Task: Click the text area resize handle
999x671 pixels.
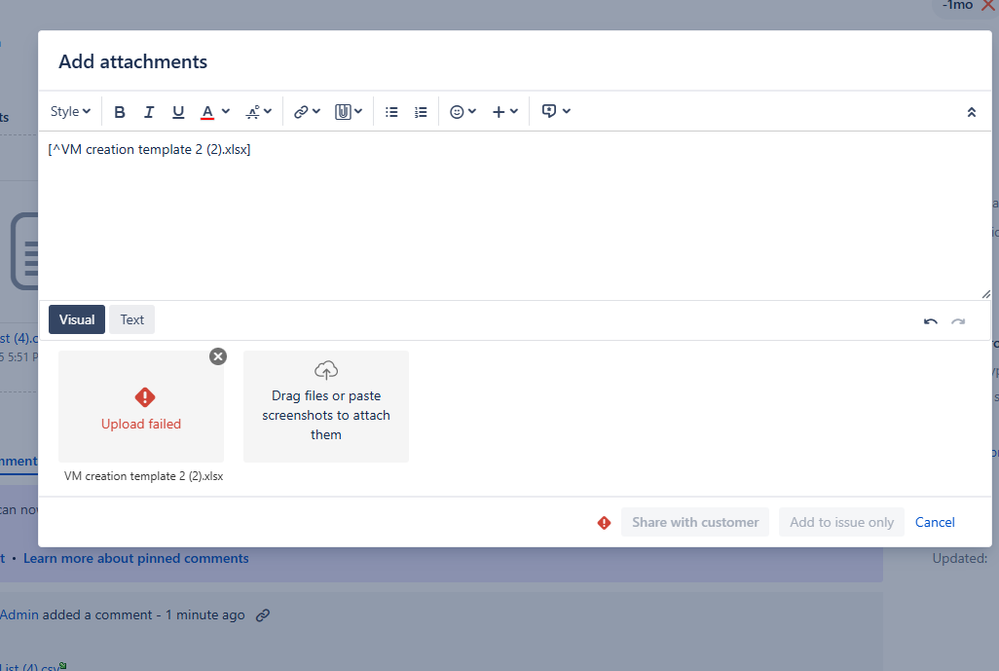Action: click(x=986, y=294)
